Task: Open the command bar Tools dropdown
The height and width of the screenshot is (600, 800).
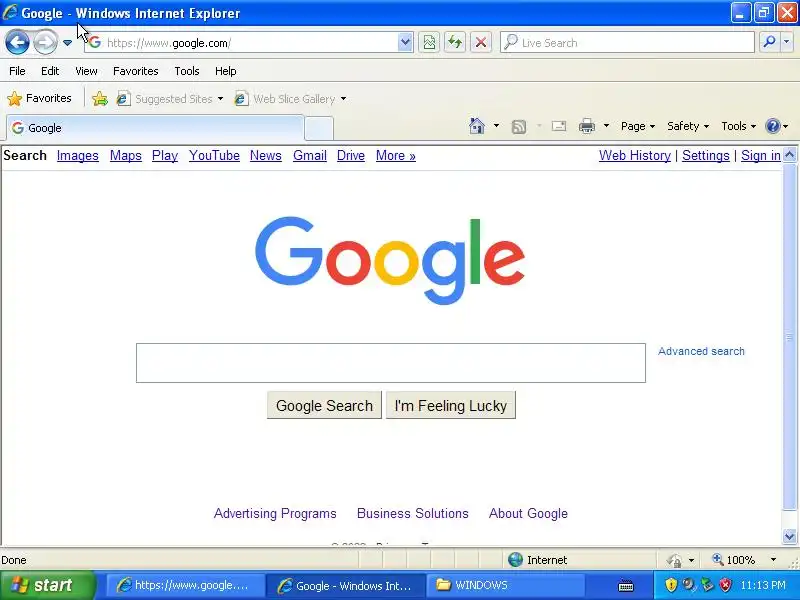Action: pyautogui.click(x=738, y=126)
